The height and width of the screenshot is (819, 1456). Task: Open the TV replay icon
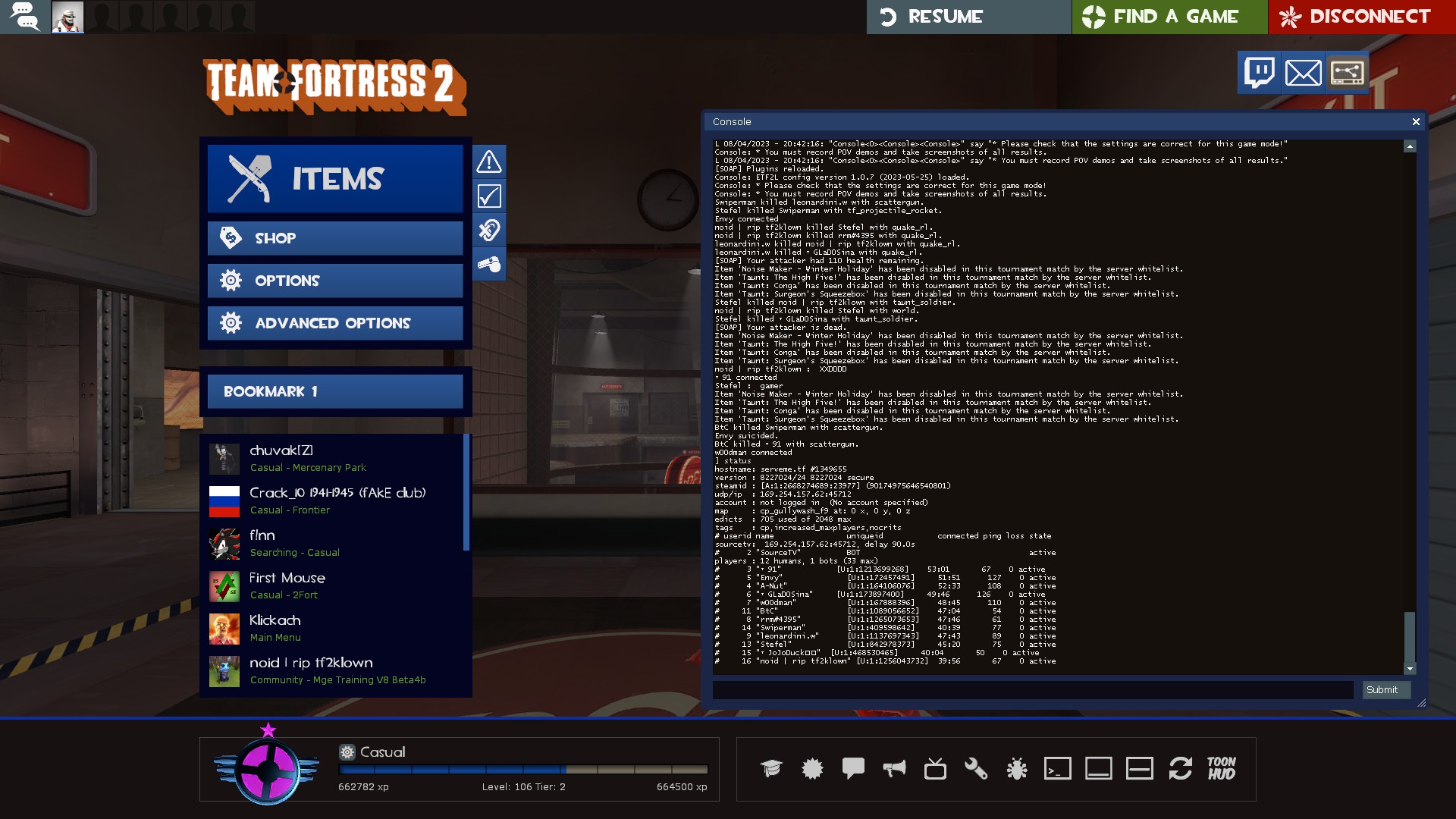[x=935, y=768]
